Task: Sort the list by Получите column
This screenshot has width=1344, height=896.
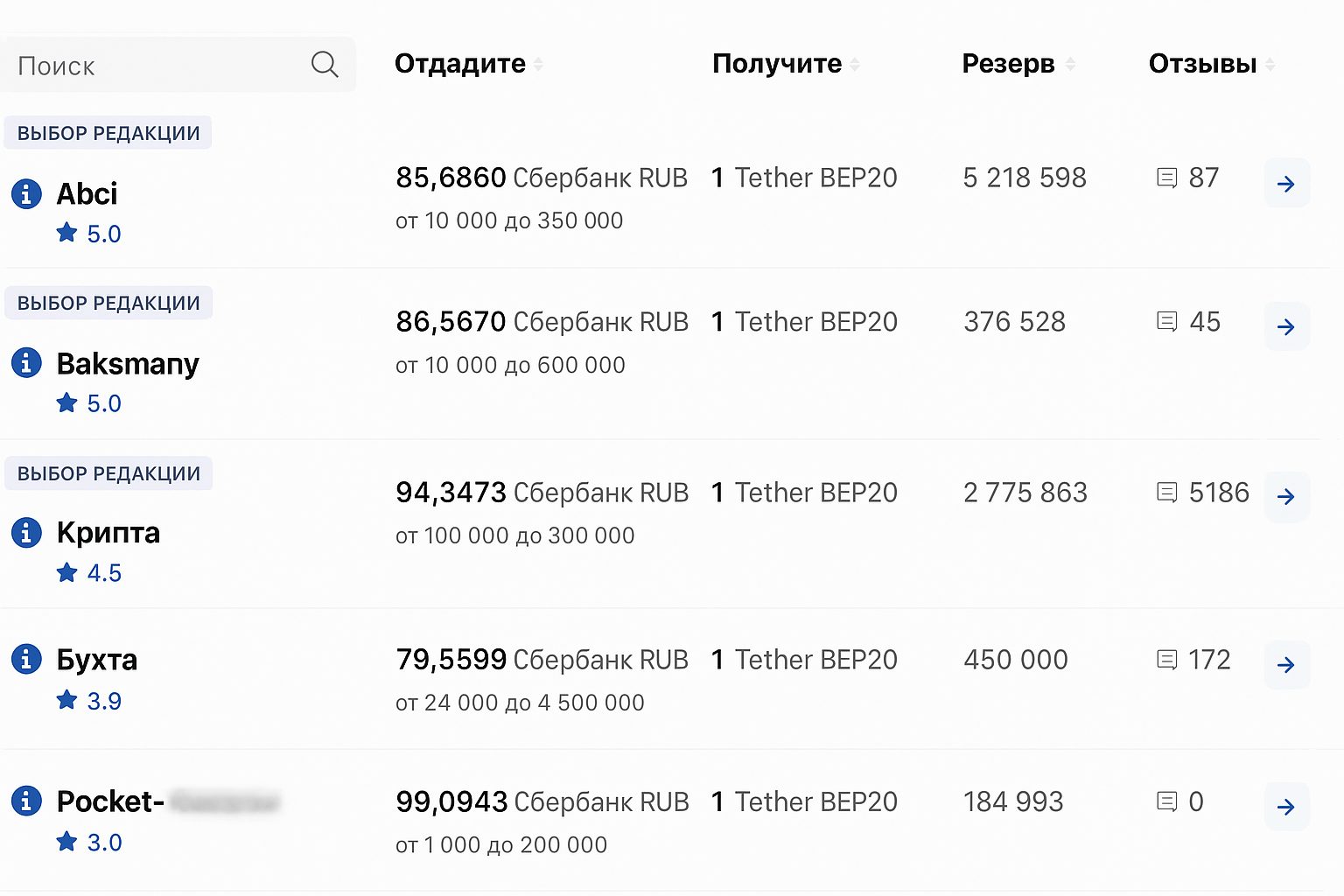Action: (x=786, y=64)
